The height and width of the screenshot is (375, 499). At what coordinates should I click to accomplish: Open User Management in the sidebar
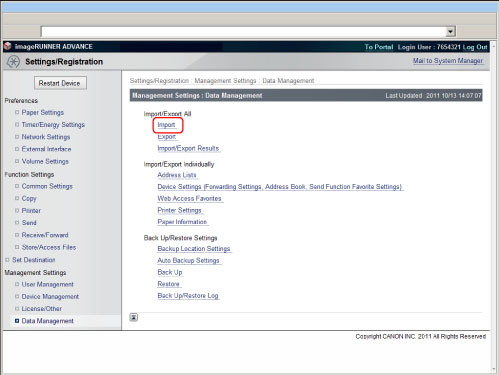pos(47,284)
